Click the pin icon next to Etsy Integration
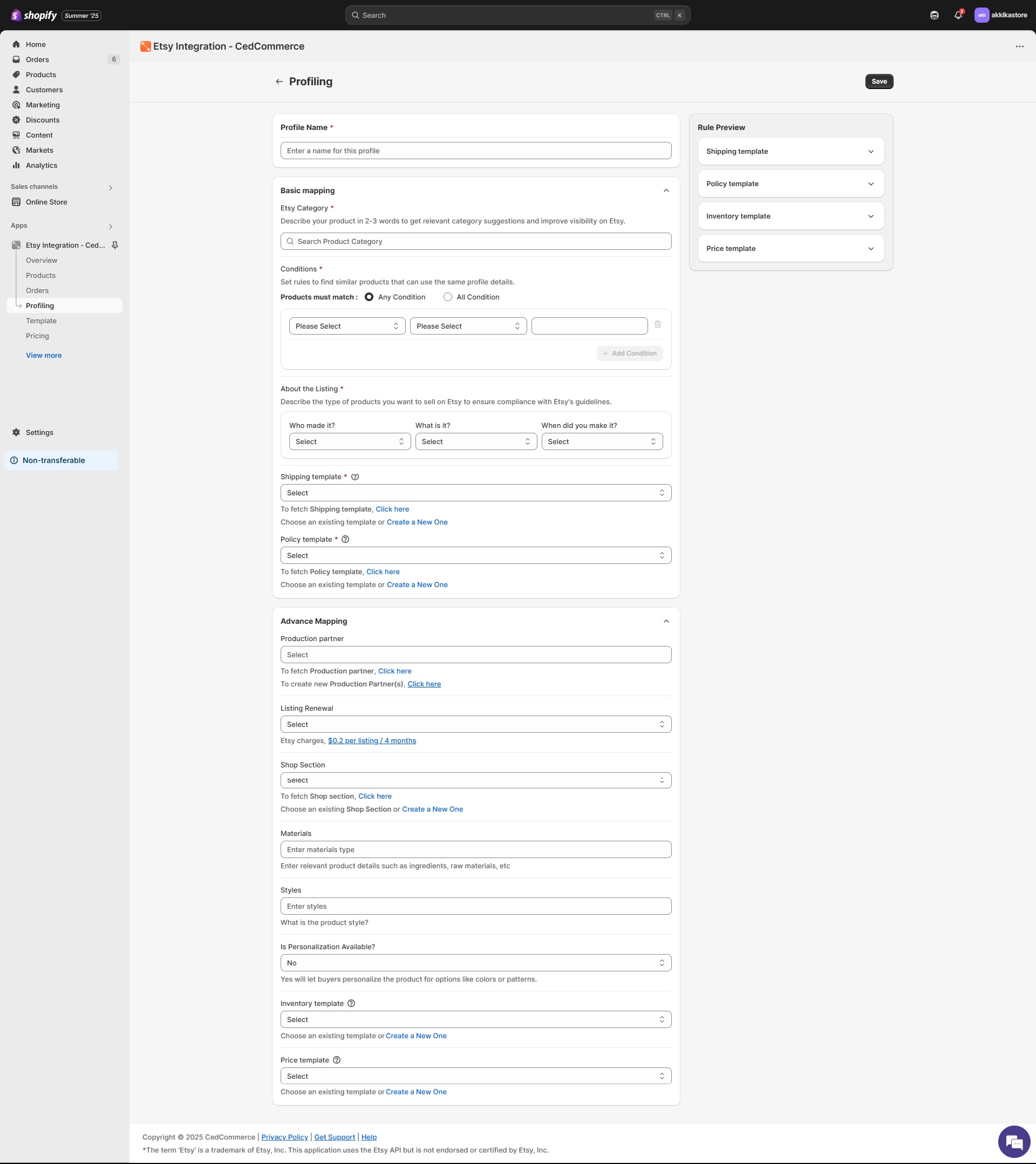The height and width of the screenshot is (1164, 1036). 114,245
